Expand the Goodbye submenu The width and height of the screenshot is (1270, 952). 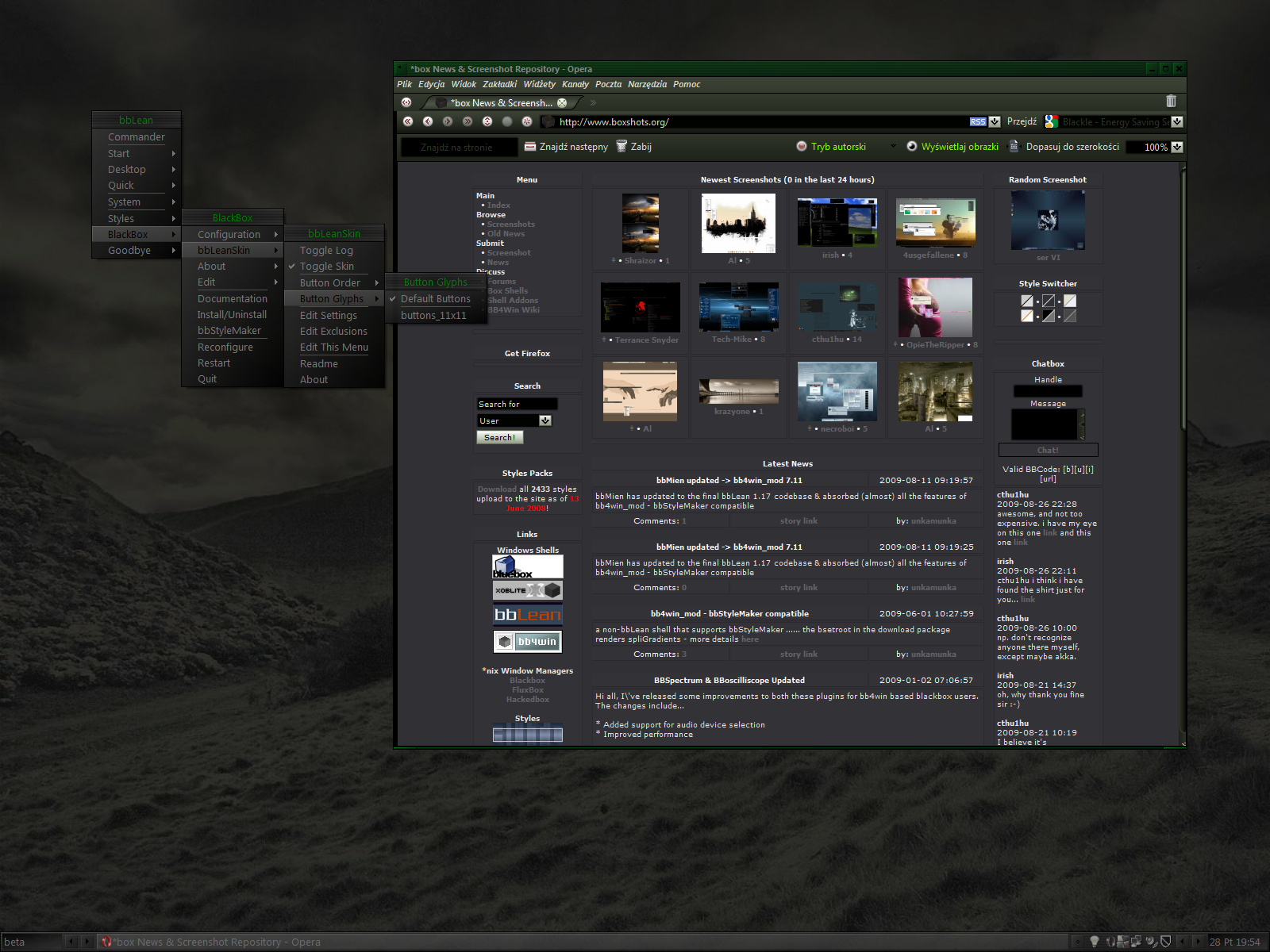(x=137, y=251)
